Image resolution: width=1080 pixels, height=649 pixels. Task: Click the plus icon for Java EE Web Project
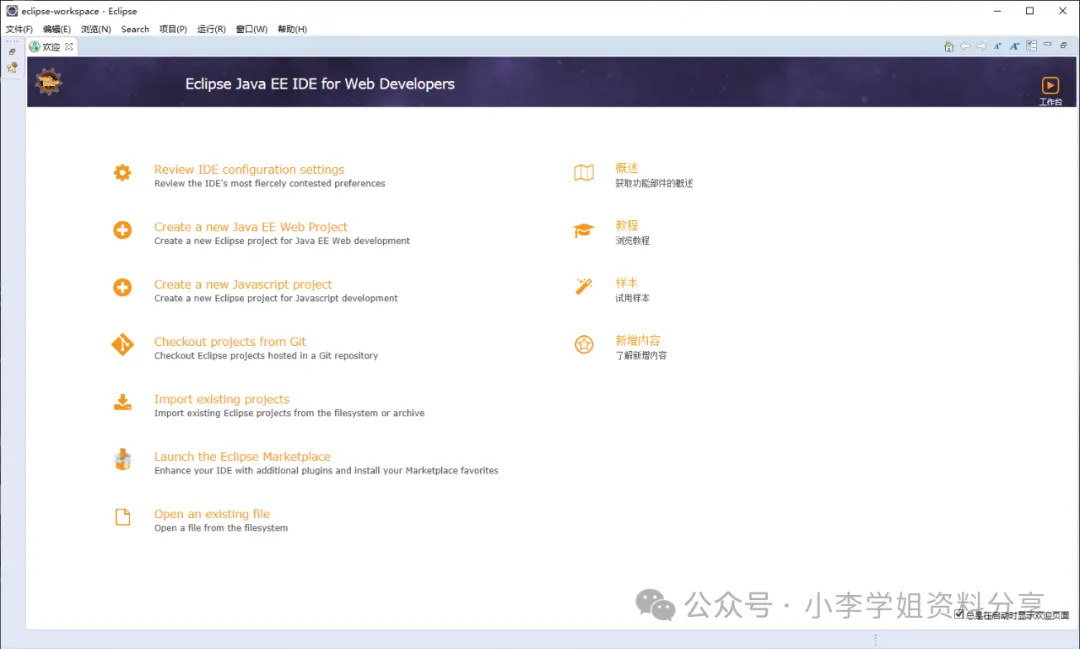point(123,229)
